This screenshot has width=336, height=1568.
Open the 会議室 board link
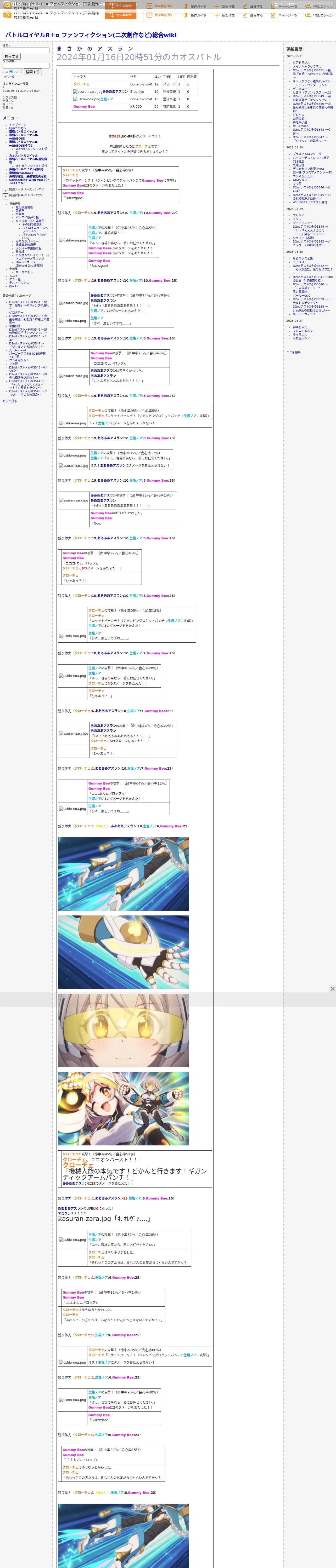(x=20, y=214)
